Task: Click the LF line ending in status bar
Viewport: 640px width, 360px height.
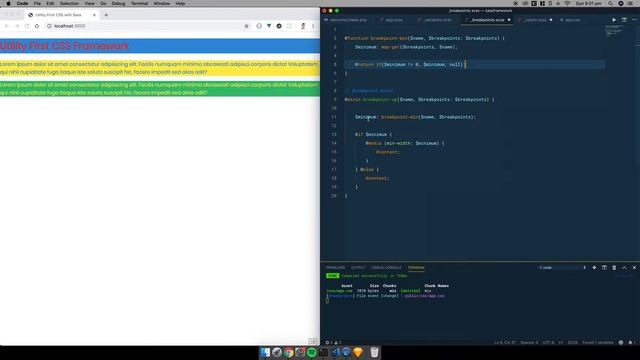Action: pyautogui.click(x=561, y=342)
